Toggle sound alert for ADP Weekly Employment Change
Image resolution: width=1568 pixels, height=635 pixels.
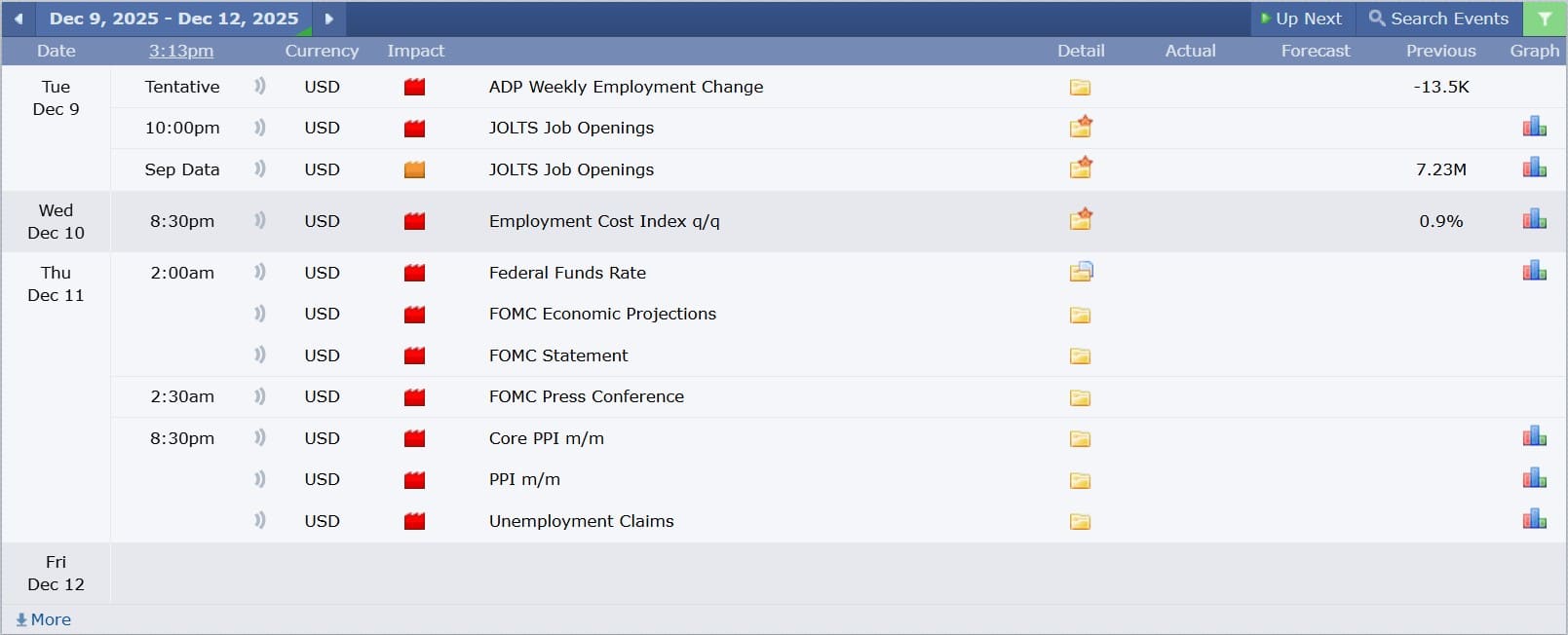click(x=259, y=87)
